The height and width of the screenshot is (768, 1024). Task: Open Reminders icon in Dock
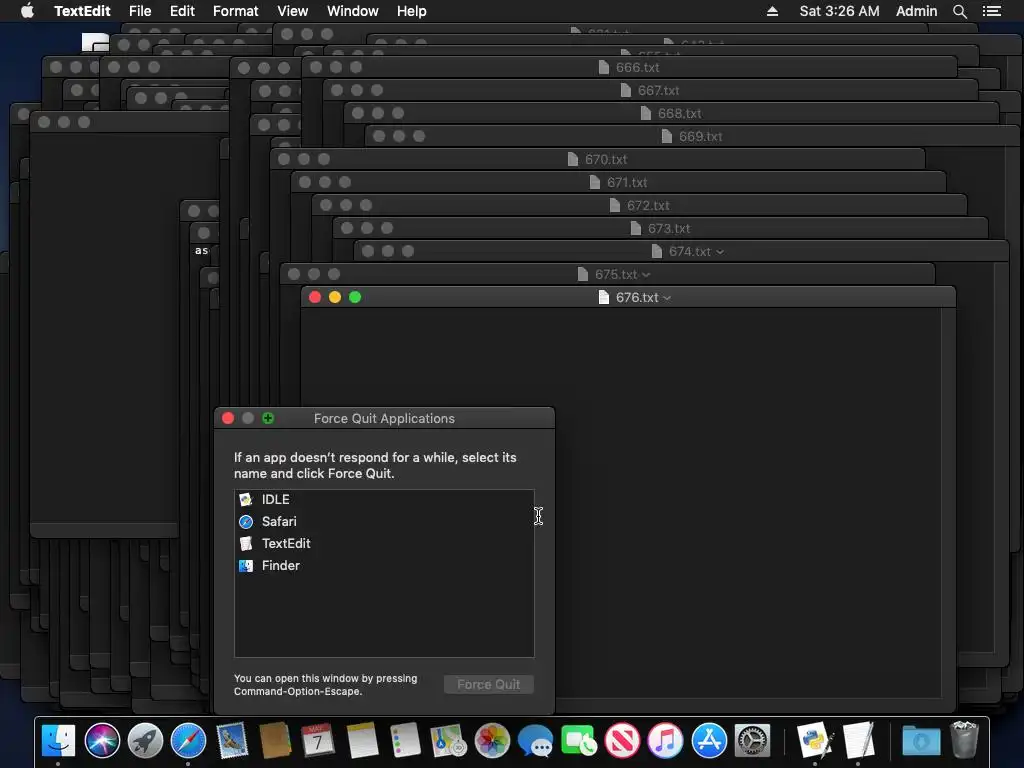[x=405, y=741]
